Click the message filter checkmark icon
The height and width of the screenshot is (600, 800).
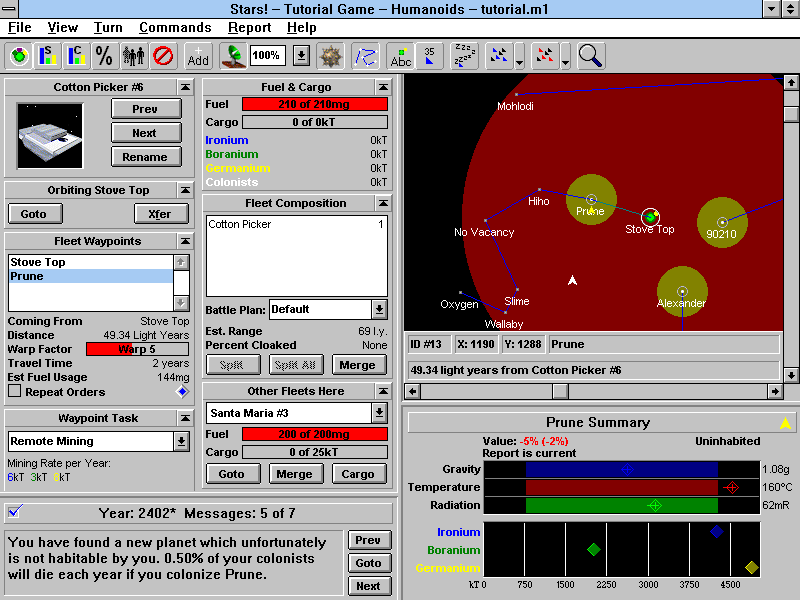[x=14, y=511]
